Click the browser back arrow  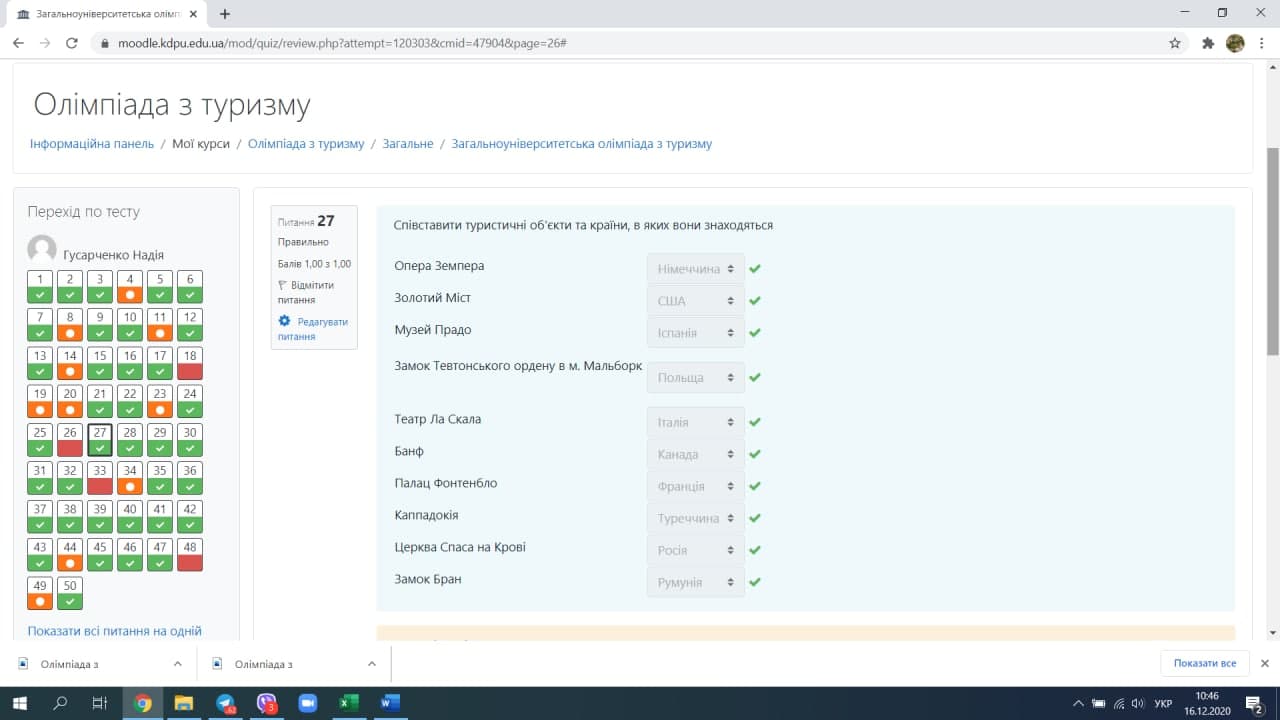click(18, 43)
